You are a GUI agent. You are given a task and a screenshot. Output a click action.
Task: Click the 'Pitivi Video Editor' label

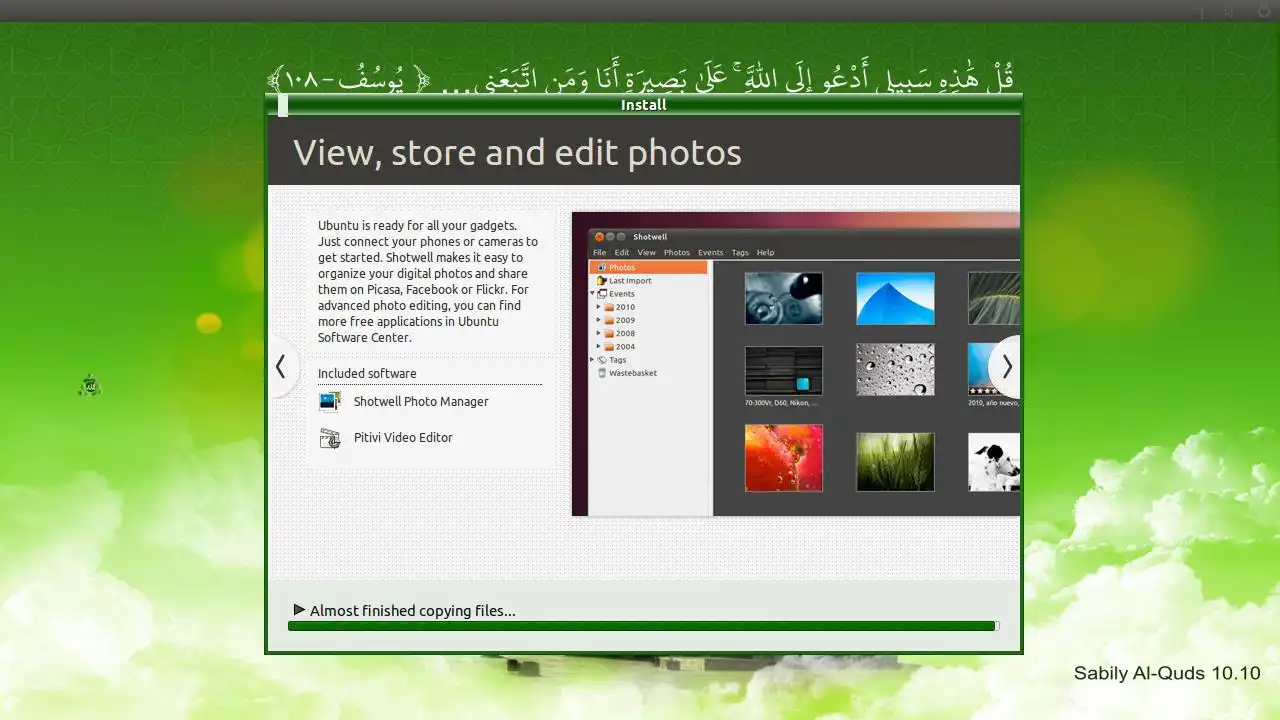click(403, 438)
